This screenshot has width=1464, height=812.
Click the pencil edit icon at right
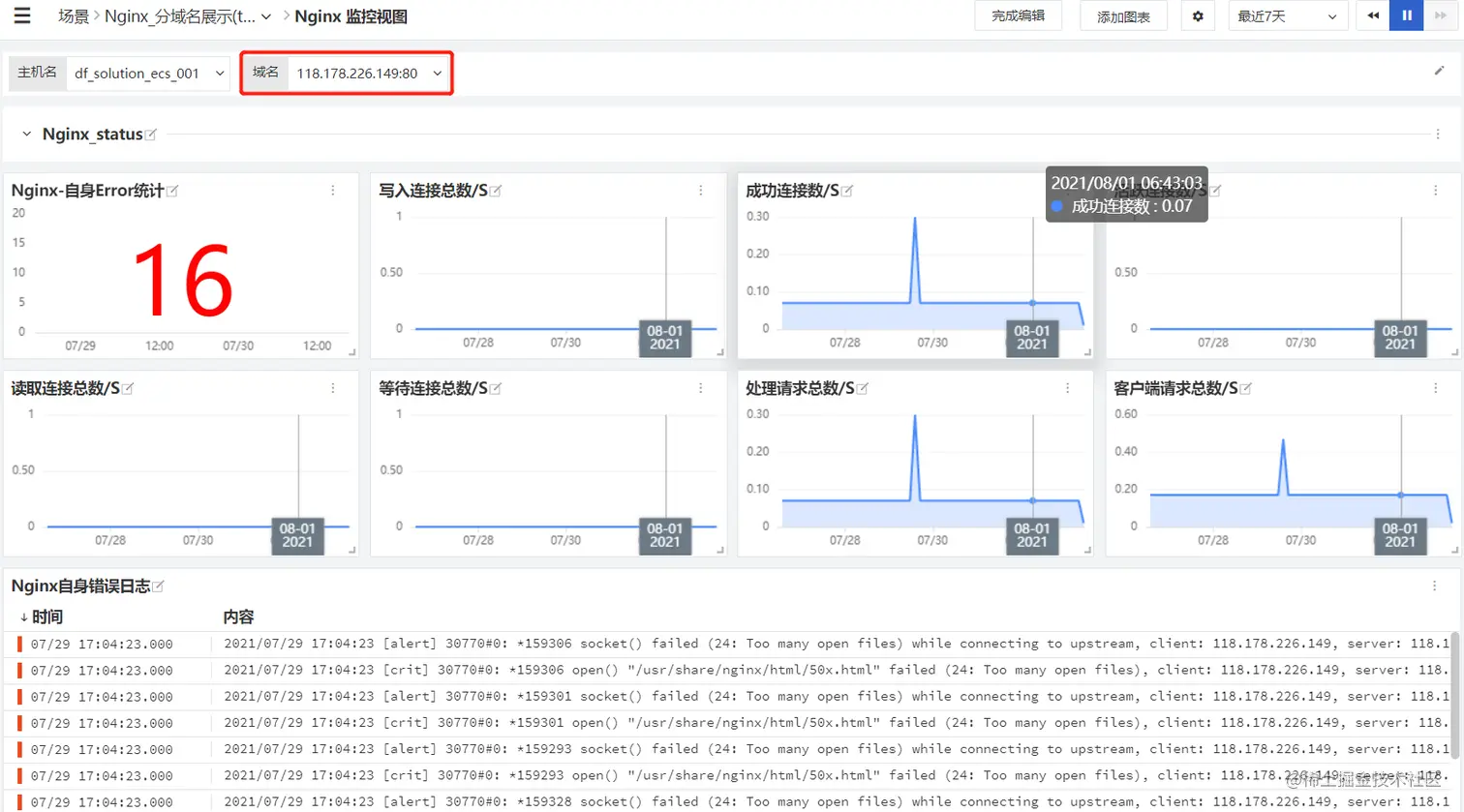1439,71
